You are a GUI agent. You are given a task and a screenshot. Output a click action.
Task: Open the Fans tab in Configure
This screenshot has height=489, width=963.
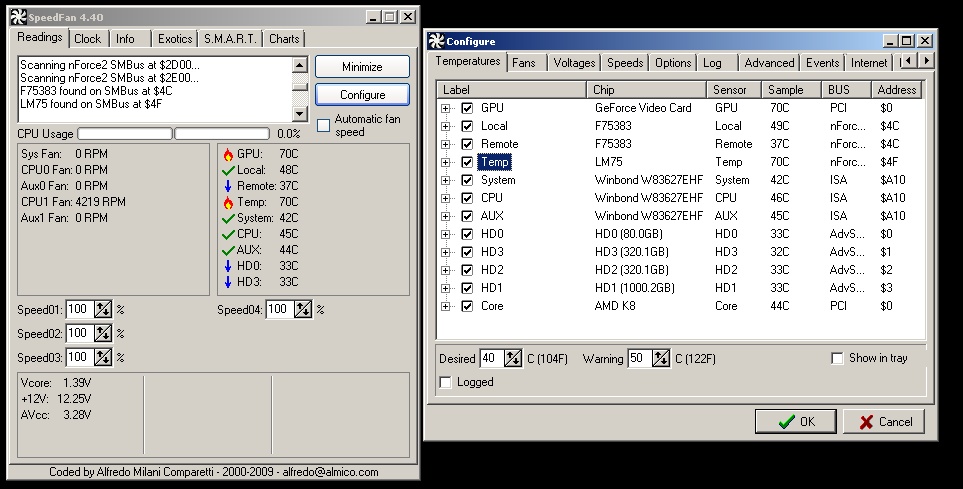524,63
